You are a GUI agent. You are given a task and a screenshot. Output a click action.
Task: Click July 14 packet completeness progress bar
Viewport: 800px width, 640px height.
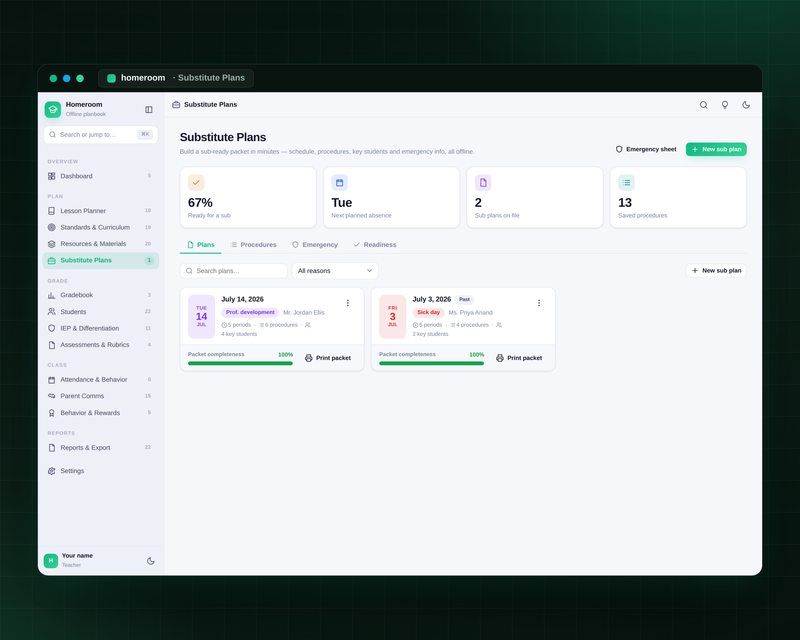(240, 363)
